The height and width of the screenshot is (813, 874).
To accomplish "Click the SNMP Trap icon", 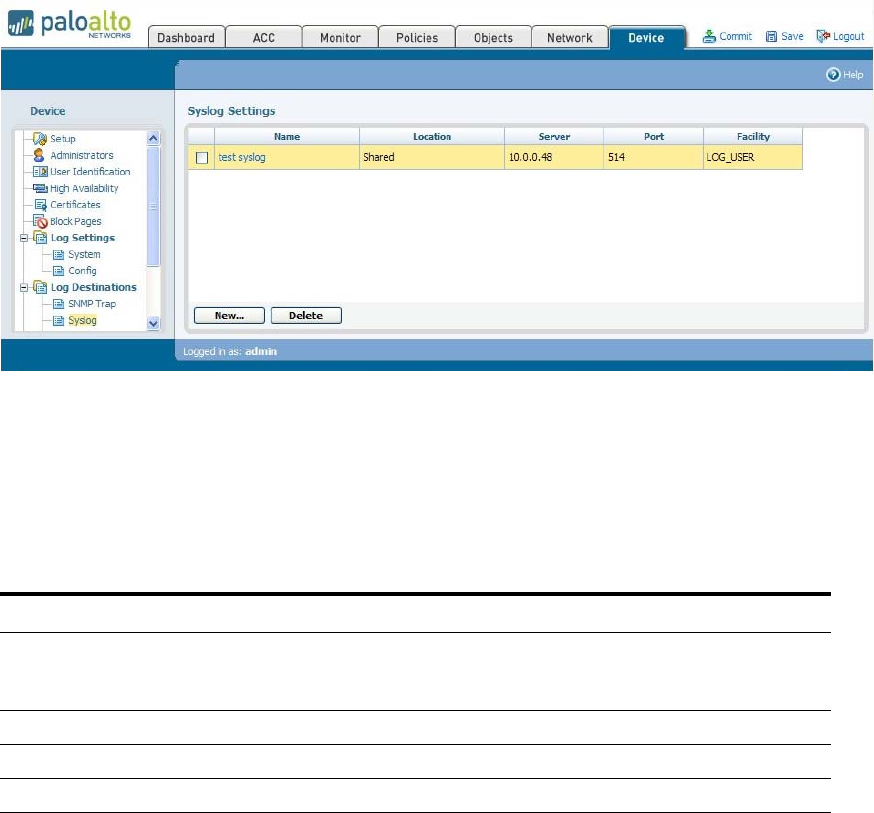I will pyautogui.click(x=59, y=304).
